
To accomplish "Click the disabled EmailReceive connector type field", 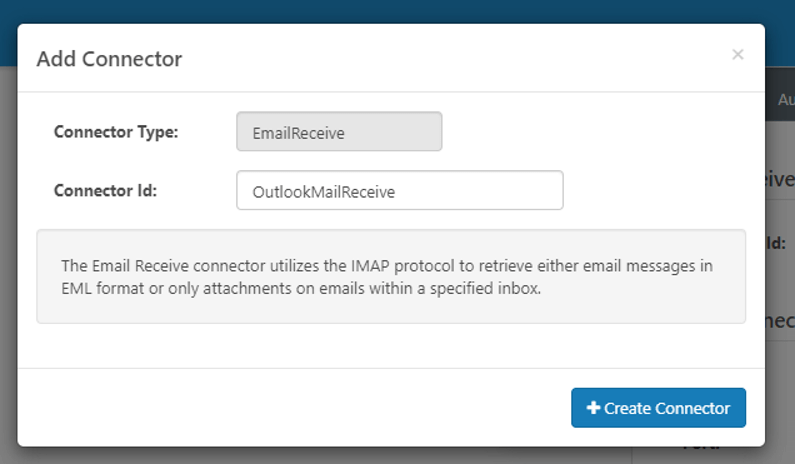I will [339, 132].
